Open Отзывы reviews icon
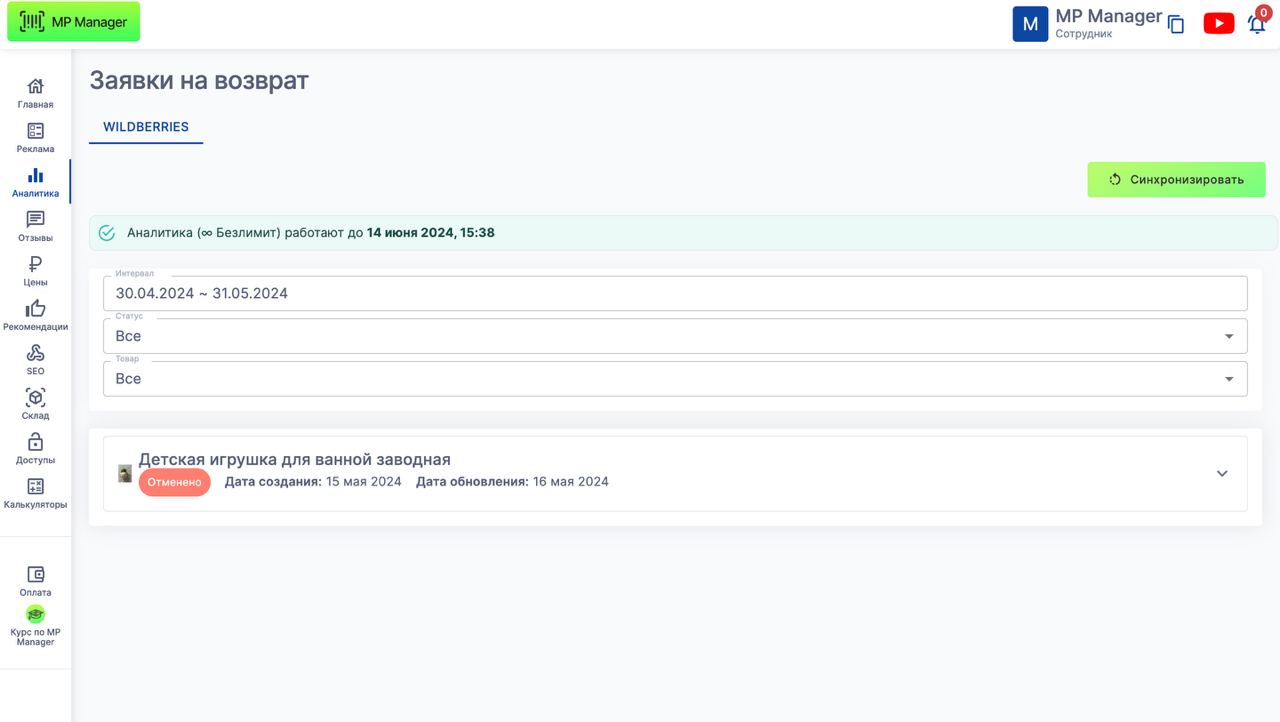 pyautogui.click(x=35, y=220)
